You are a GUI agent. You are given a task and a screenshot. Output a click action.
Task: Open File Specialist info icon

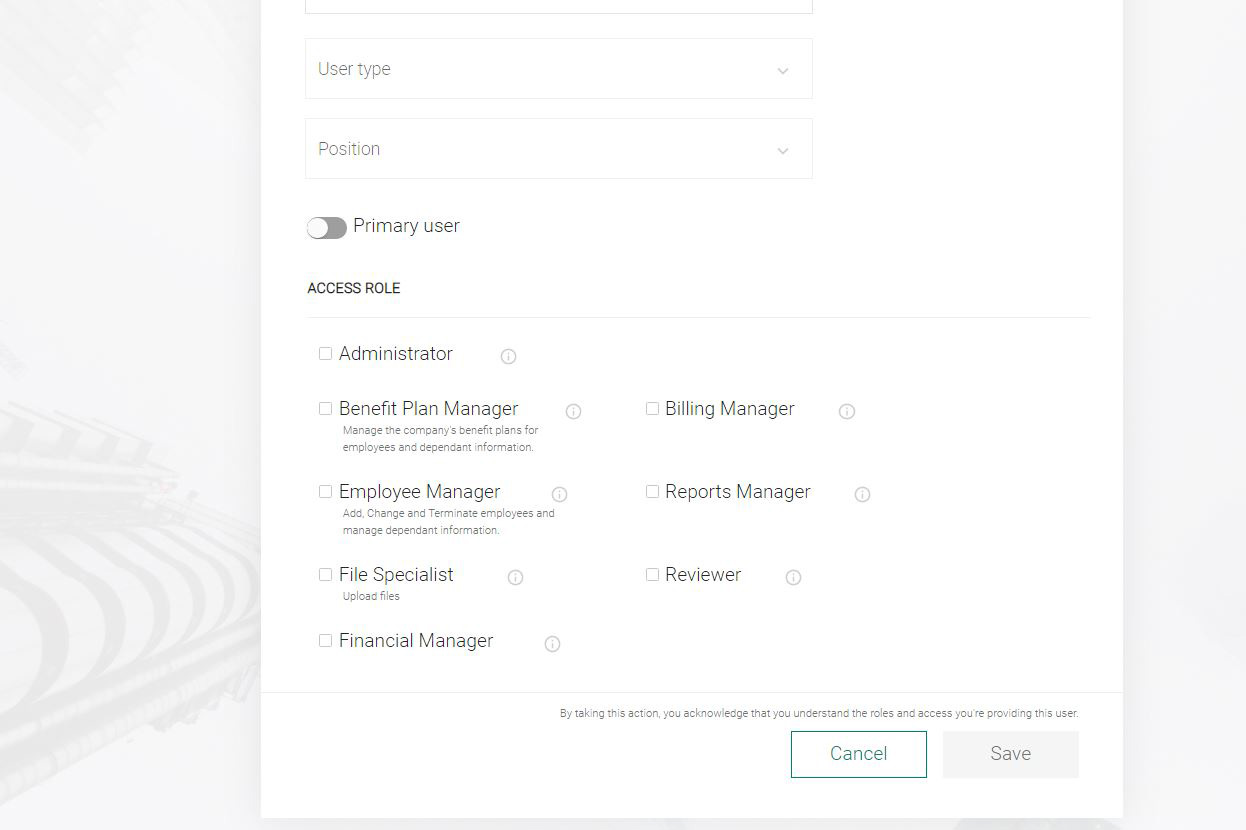pos(515,577)
